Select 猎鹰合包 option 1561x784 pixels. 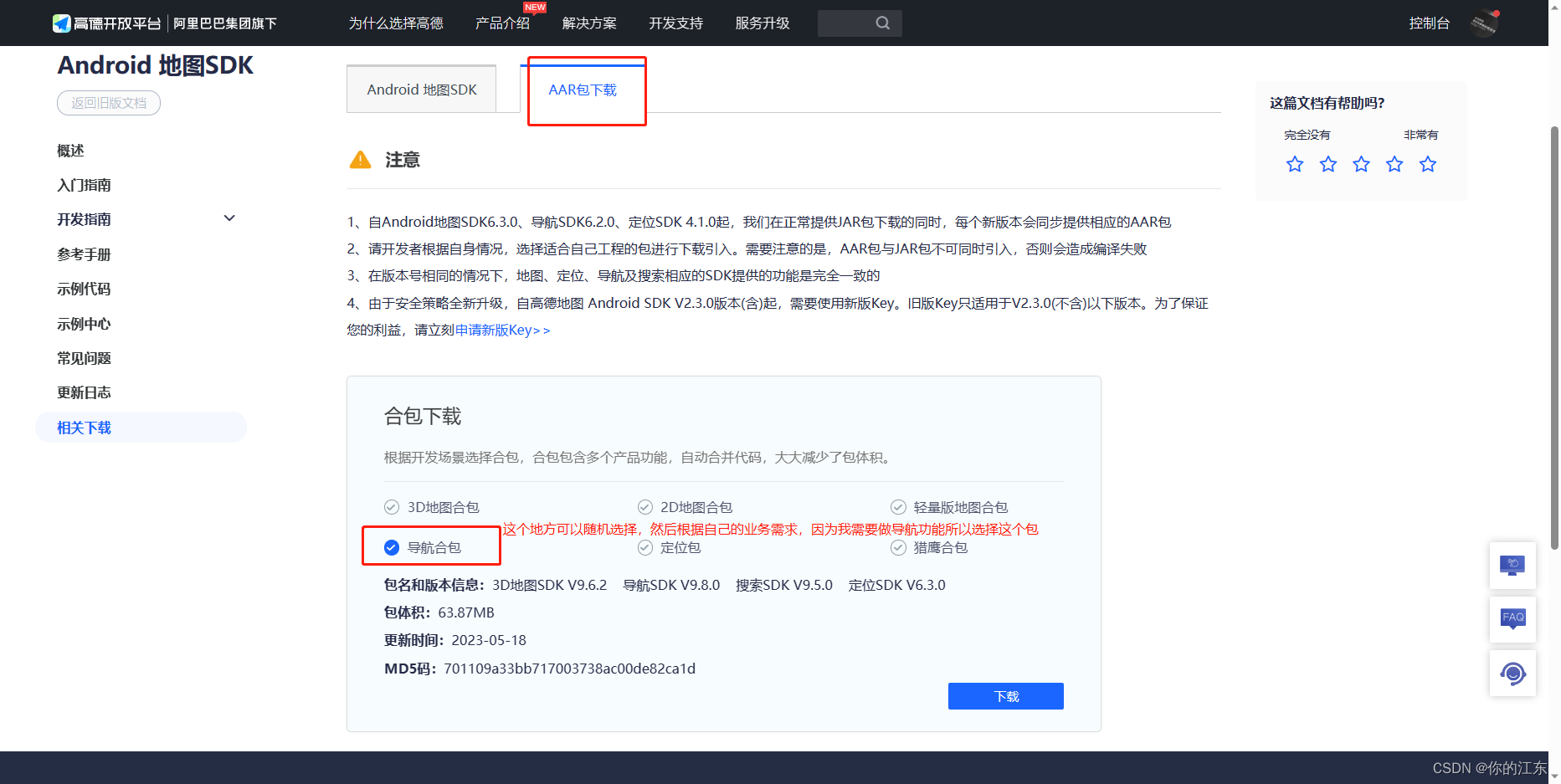point(929,547)
